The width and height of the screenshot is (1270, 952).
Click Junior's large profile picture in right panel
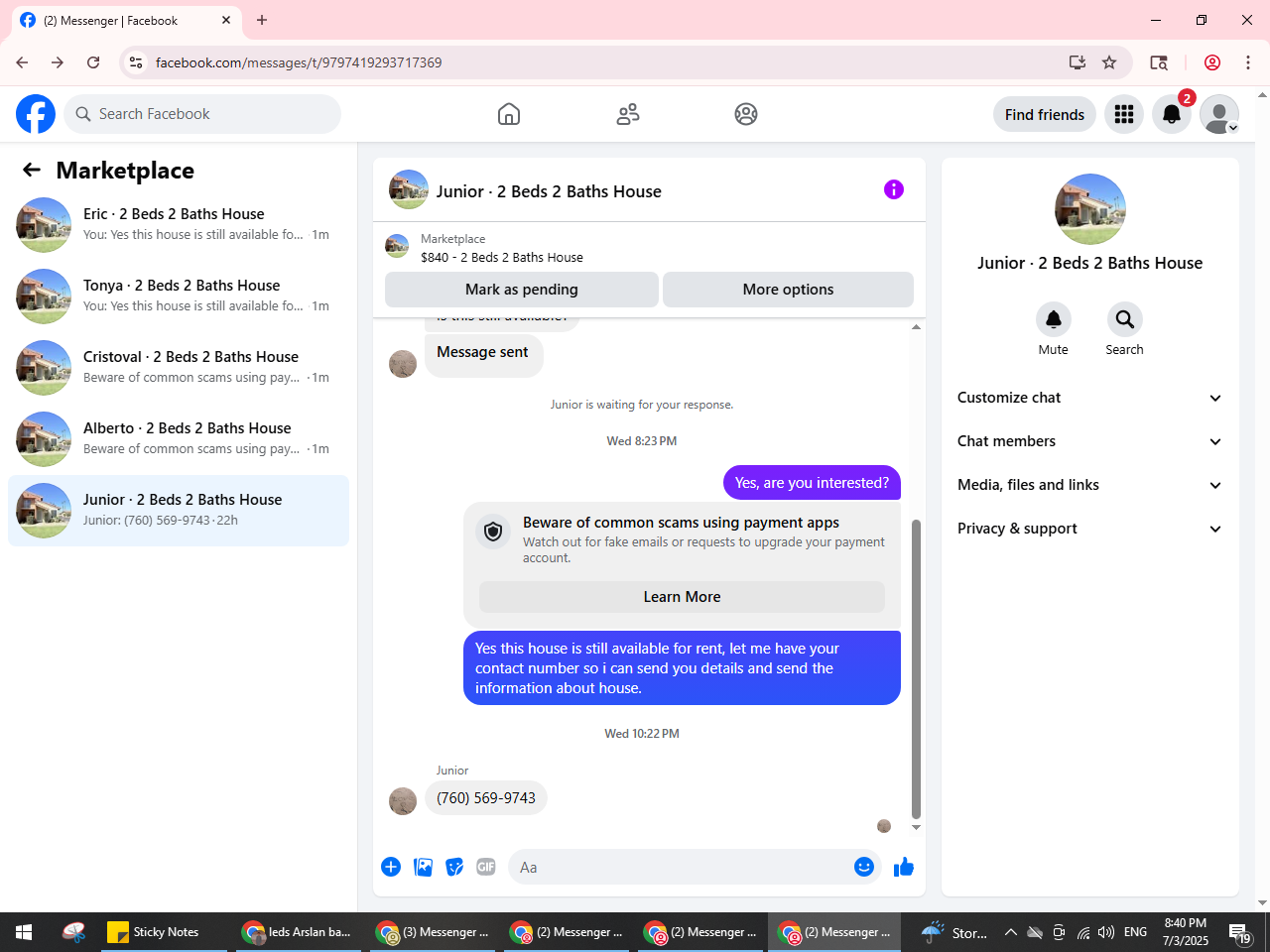(x=1090, y=209)
